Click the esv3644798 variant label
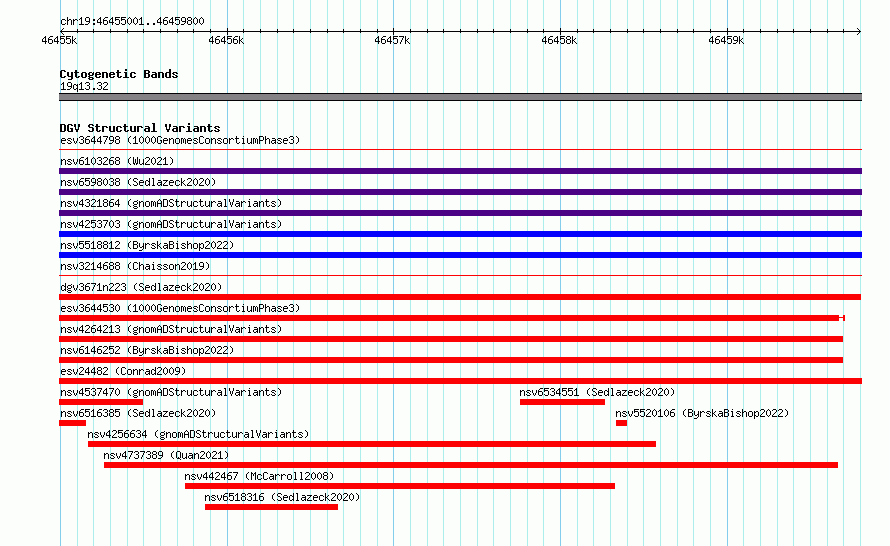Screen dimensions: 890x546 point(180,140)
